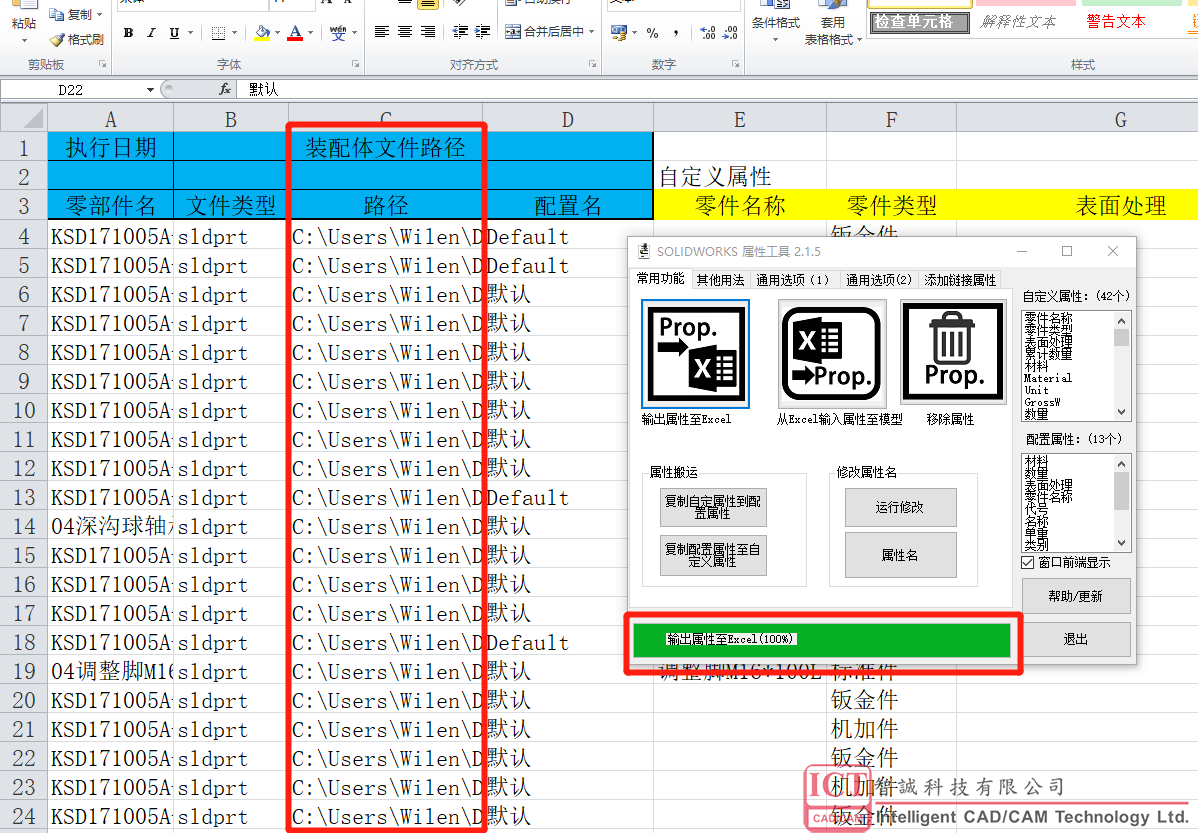The width and height of the screenshot is (1198, 833).
Task: Click the 帮助/更新 button
Action: (1076, 596)
